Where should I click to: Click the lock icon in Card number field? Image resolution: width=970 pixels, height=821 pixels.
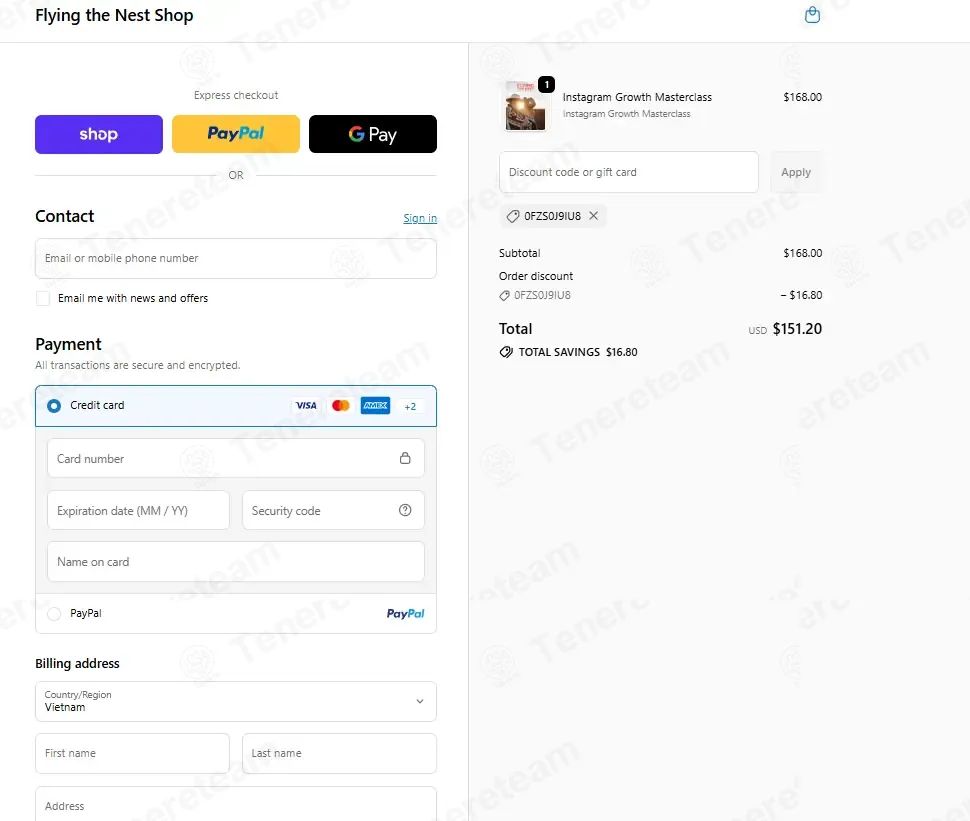pyautogui.click(x=405, y=458)
